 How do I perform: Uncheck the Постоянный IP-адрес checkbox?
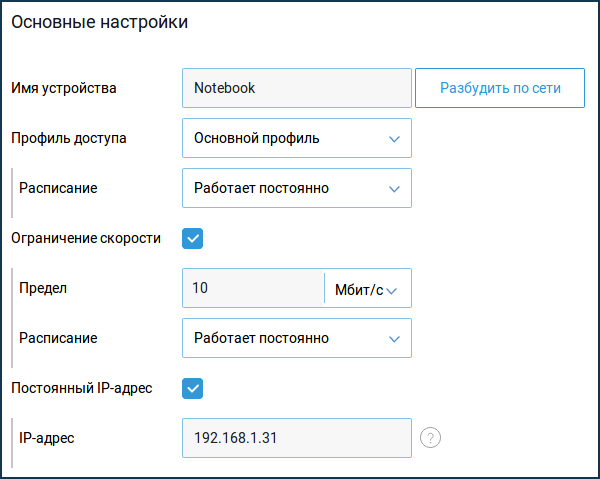coord(193,388)
